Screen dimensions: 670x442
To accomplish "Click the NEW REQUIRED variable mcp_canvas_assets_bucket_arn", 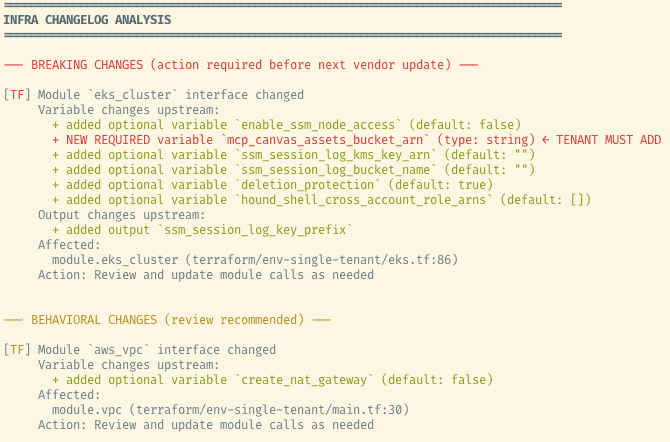I will pos(325,140).
